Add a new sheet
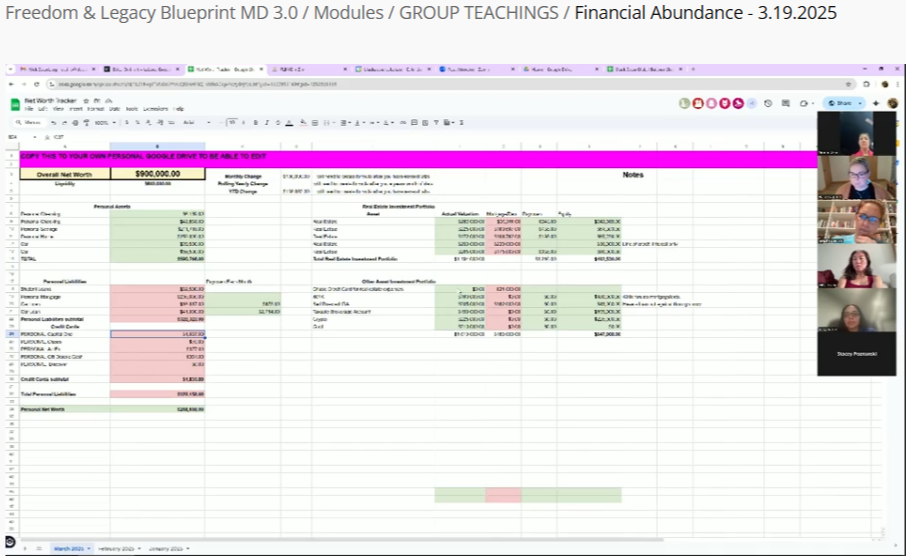Viewport: 906px width, 556px height. (24, 548)
